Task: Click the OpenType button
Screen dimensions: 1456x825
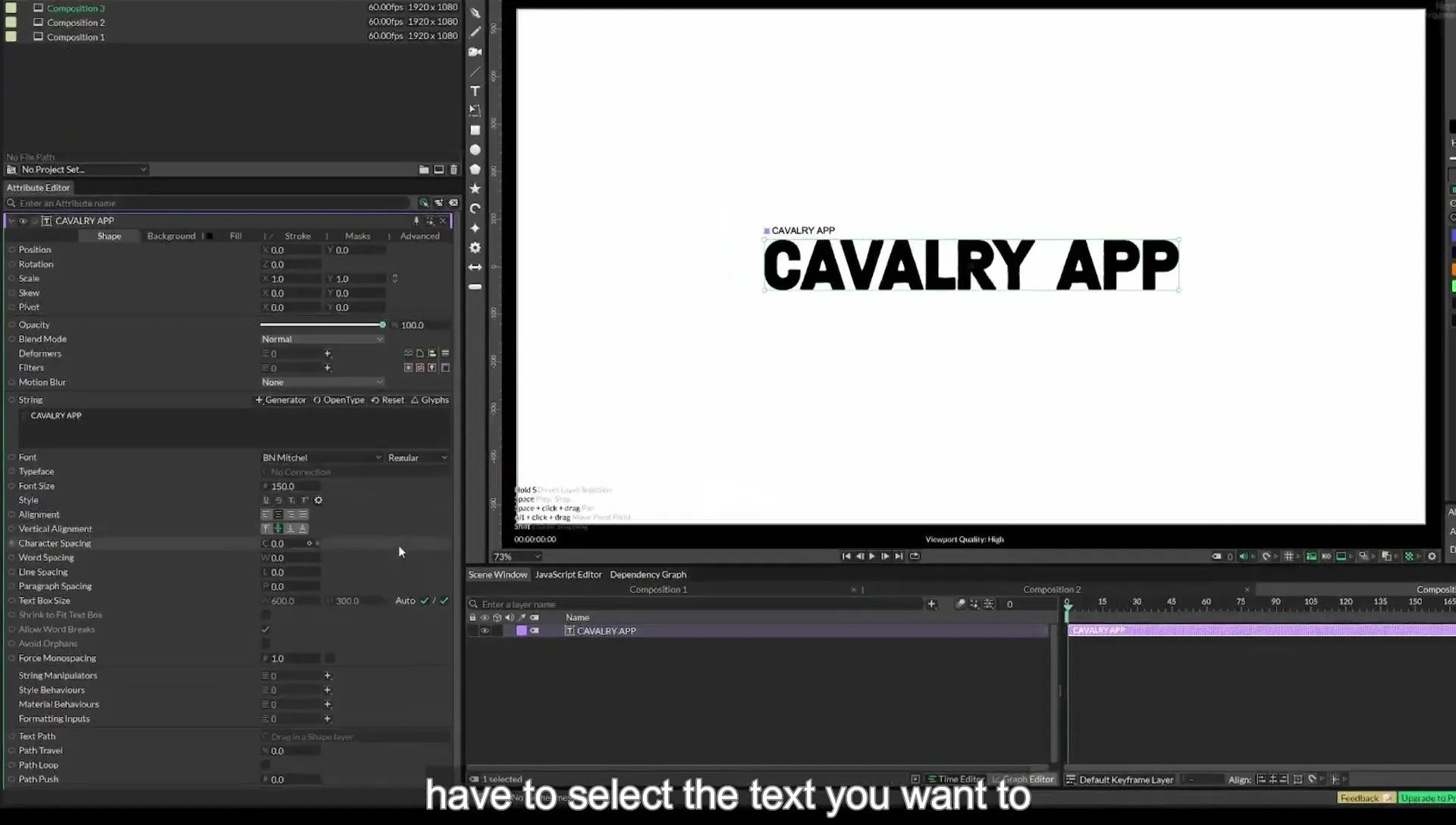Action: pos(339,400)
